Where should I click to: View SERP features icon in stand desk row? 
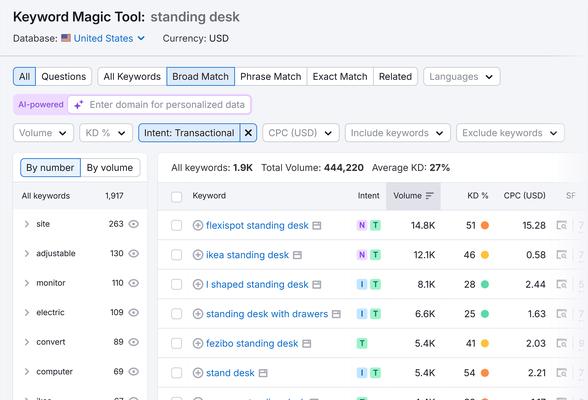[x=562, y=373]
